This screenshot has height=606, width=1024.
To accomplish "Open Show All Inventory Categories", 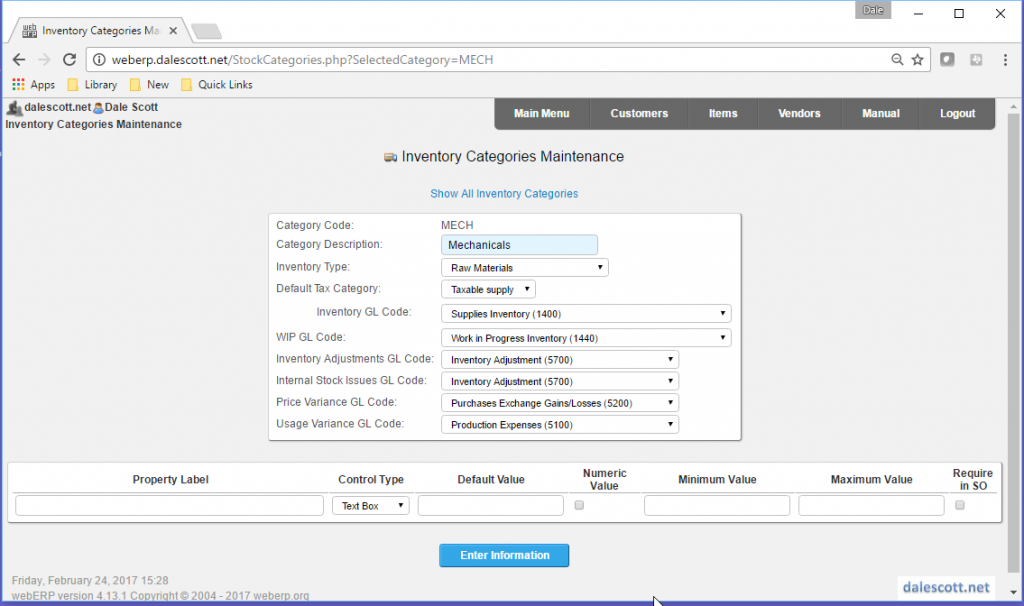I will click(x=503, y=194).
